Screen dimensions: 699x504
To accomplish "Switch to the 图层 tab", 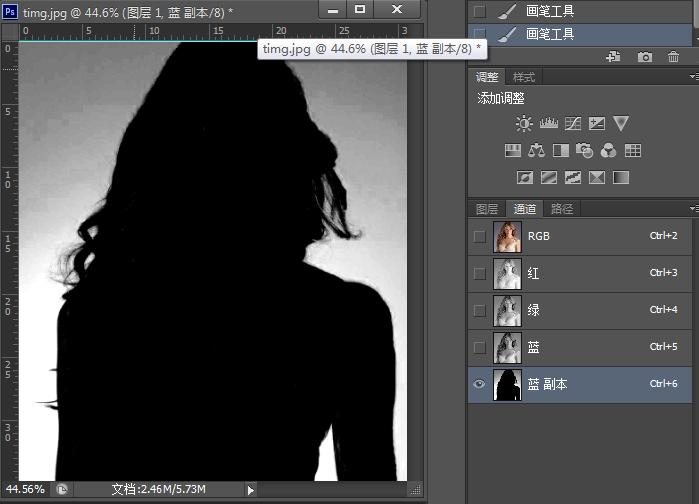I will click(487, 209).
